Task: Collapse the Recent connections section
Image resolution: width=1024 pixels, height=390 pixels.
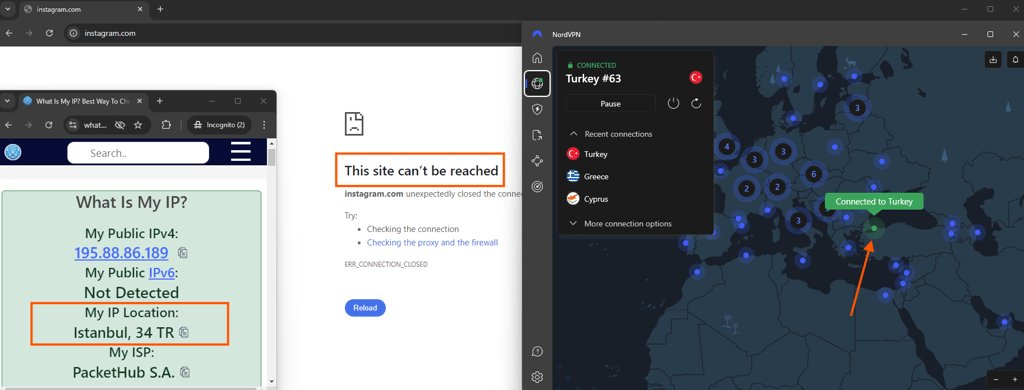Action: (x=573, y=134)
